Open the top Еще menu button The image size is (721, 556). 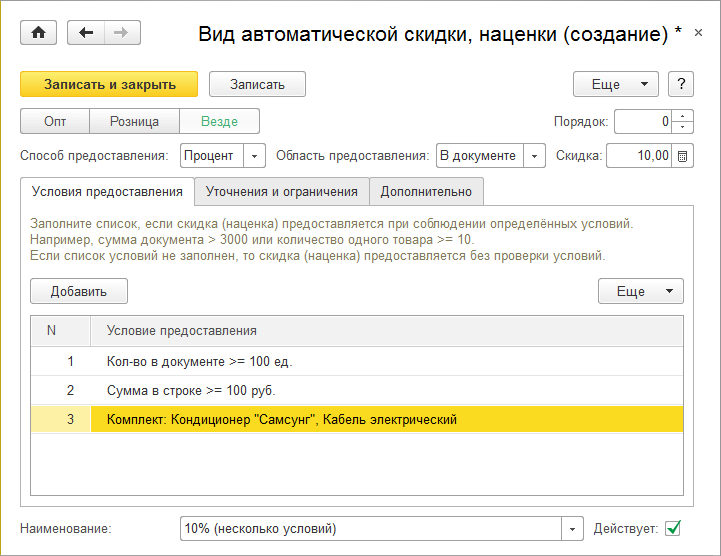[x=616, y=84]
